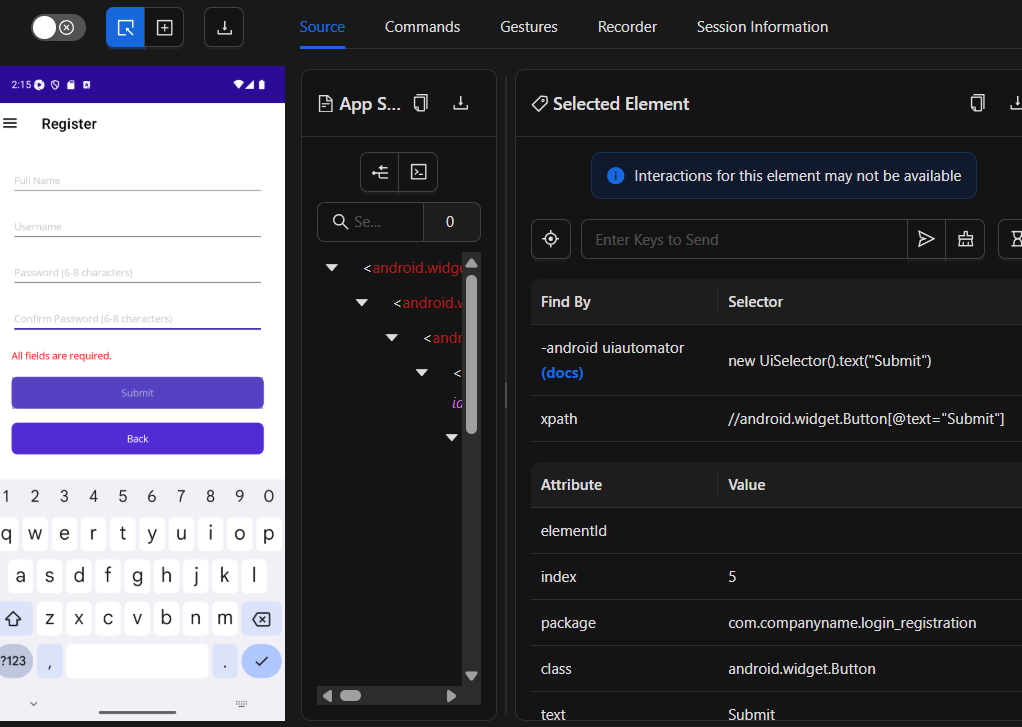Screen dimensions: 1022x727
Task: Toggle the MJPEG switch at top left
Action: [x=58, y=27]
